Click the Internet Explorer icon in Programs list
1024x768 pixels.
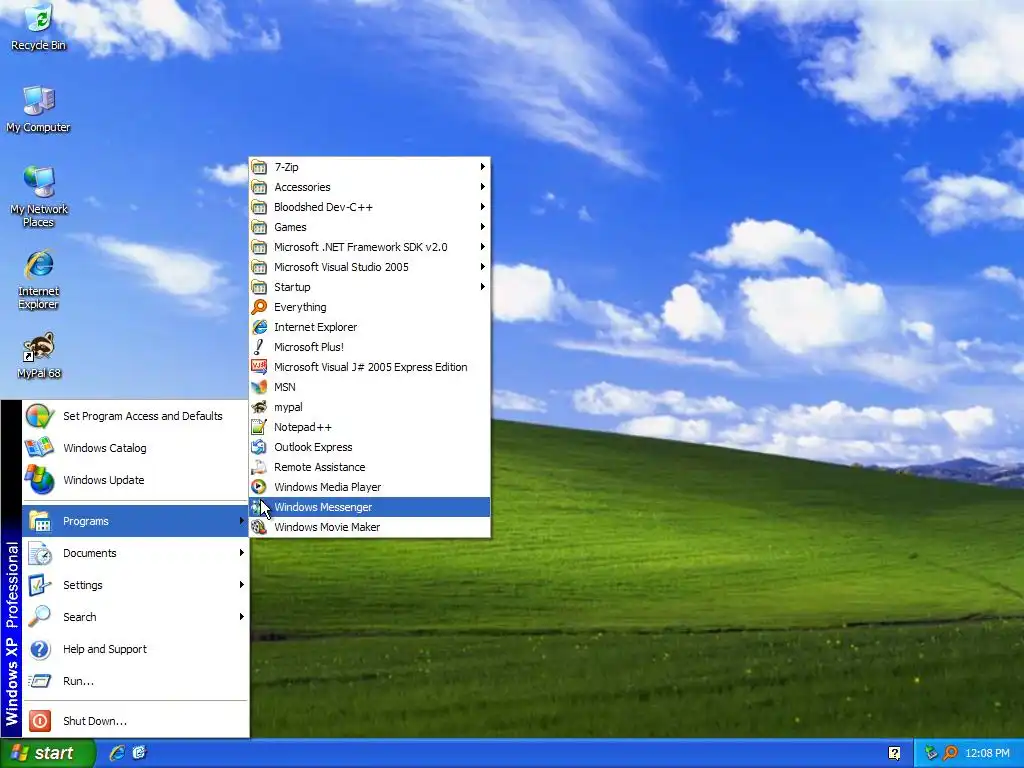[259, 327]
